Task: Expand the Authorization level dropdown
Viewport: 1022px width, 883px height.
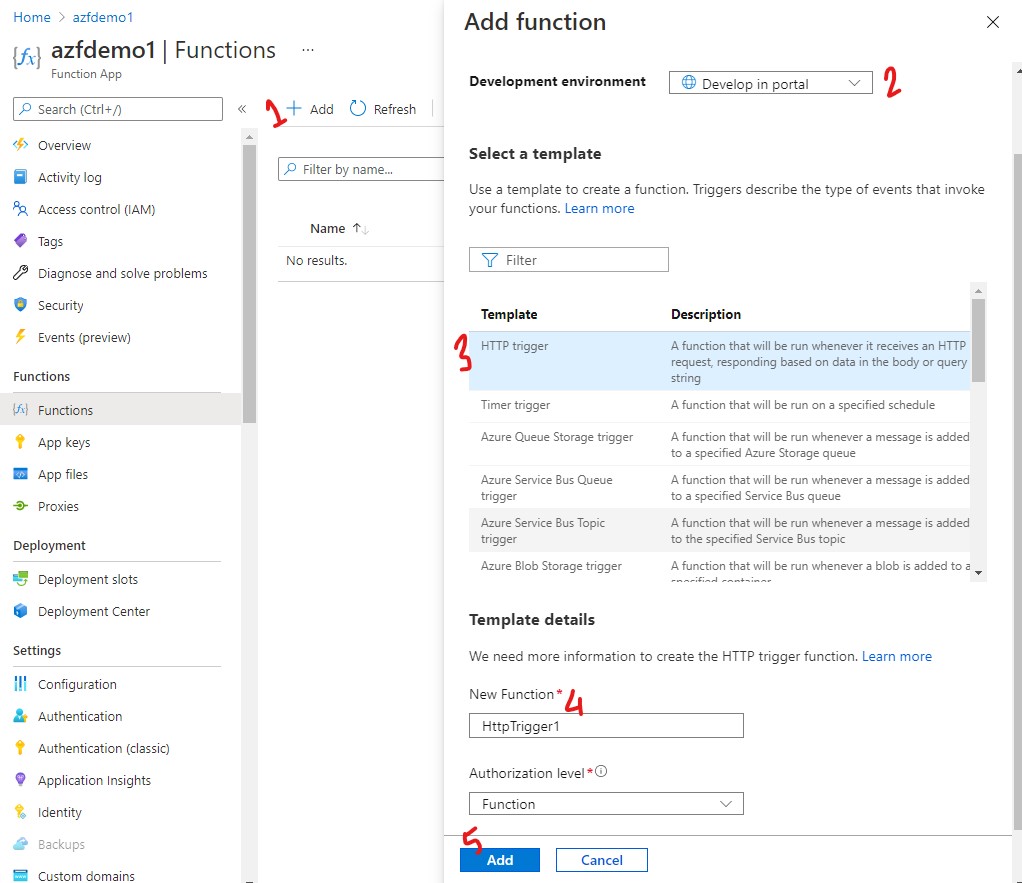Action: [x=606, y=804]
